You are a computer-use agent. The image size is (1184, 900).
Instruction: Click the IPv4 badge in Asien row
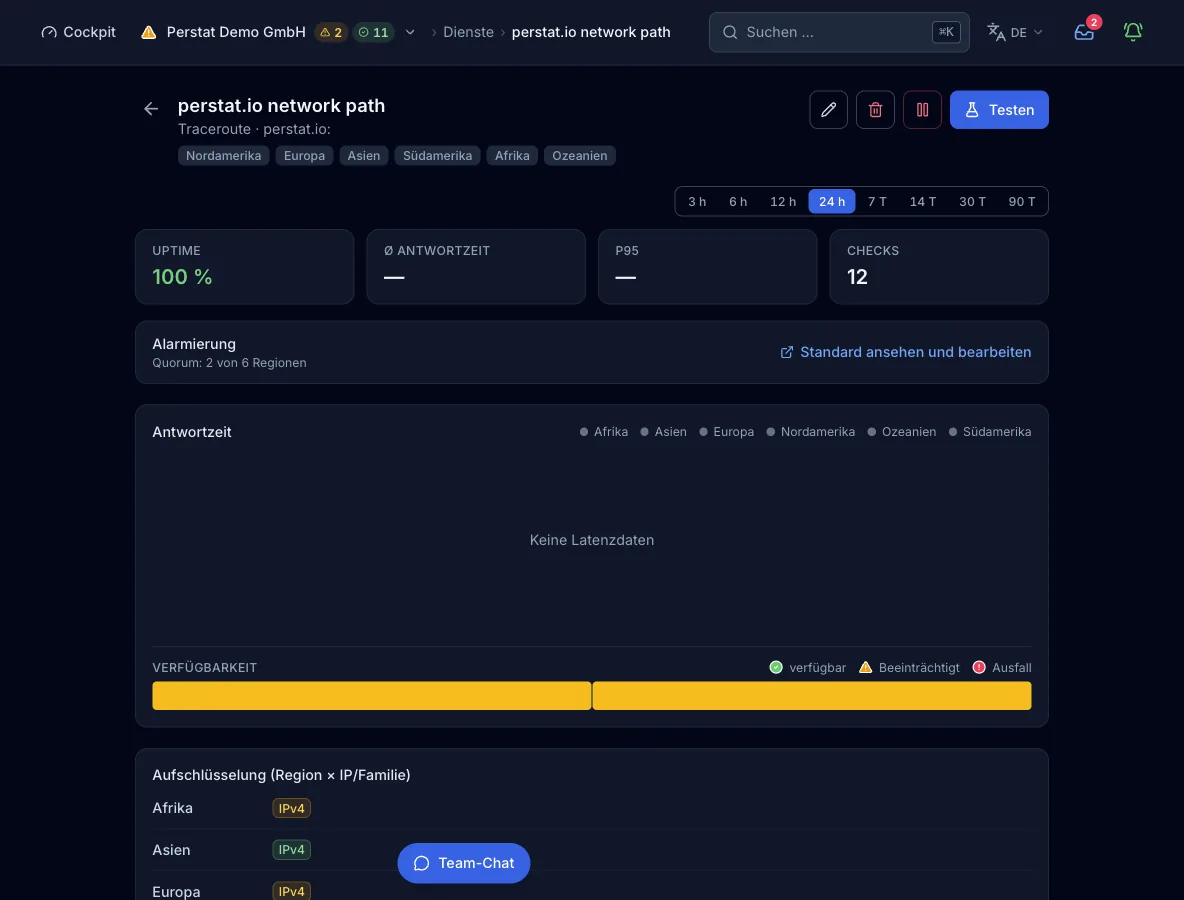291,850
